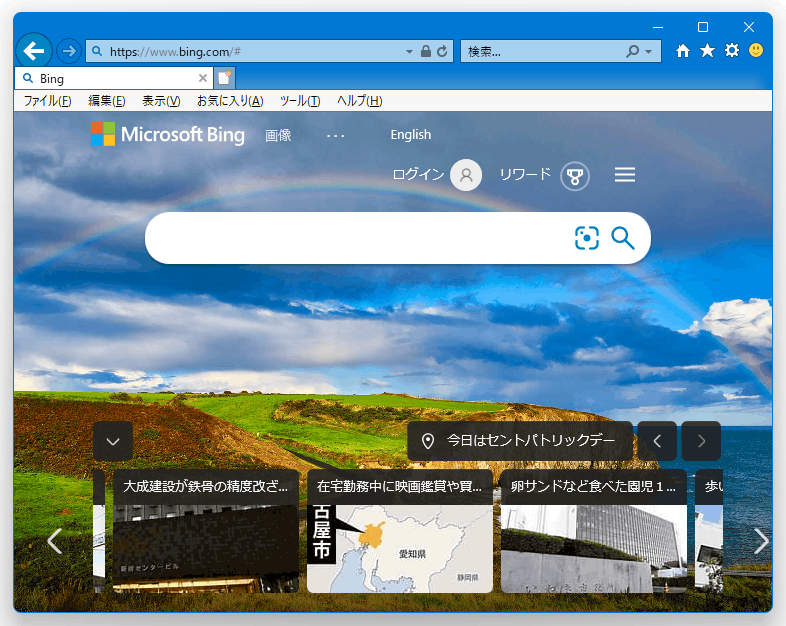The width and height of the screenshot is (786, 626).
Task: Click the Home icon in the browser toolbar
Action: pyautogui.click(x=683, y=51)
